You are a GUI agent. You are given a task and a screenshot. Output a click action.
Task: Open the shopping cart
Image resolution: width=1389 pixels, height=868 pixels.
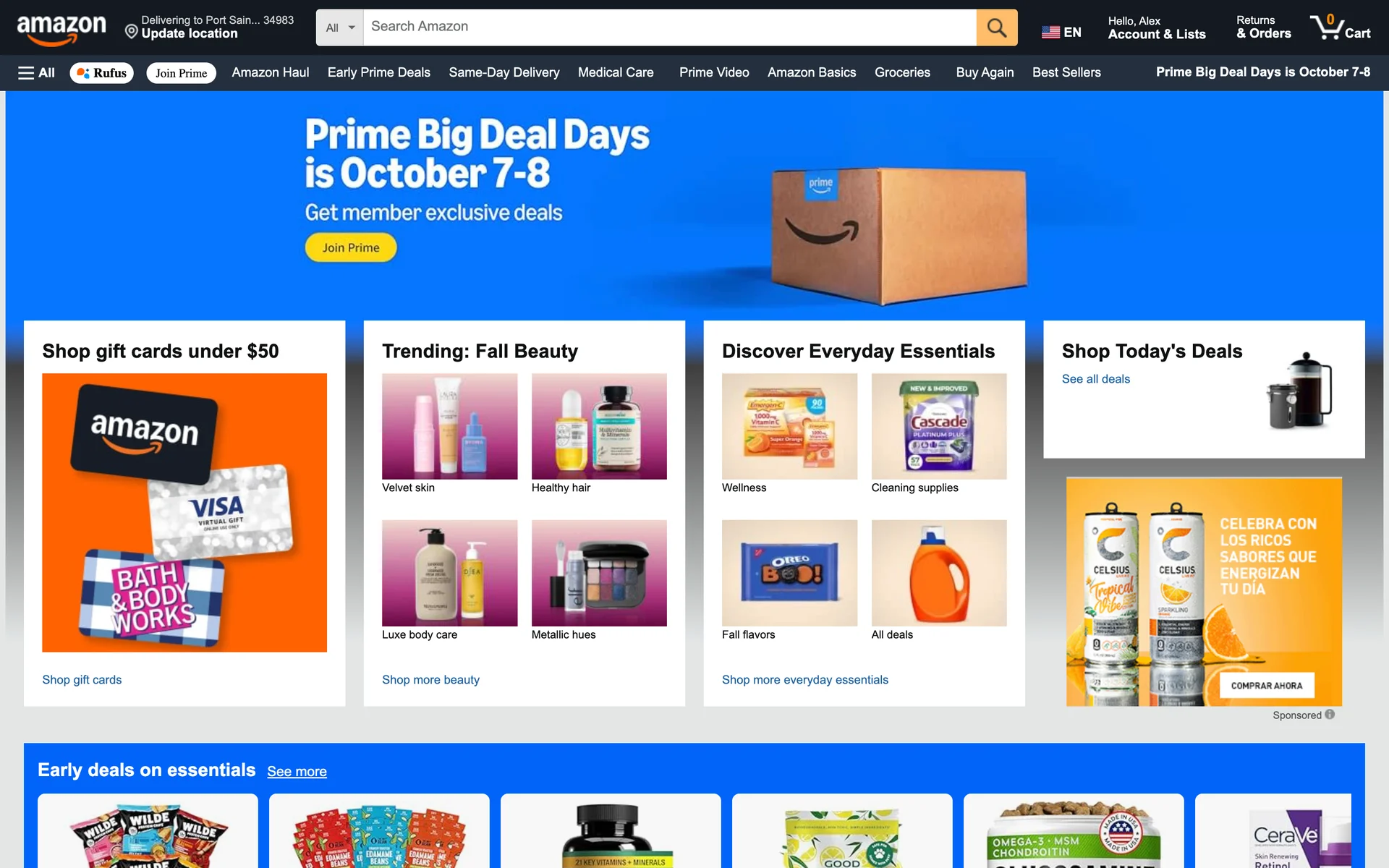(x=1341, y=27)
